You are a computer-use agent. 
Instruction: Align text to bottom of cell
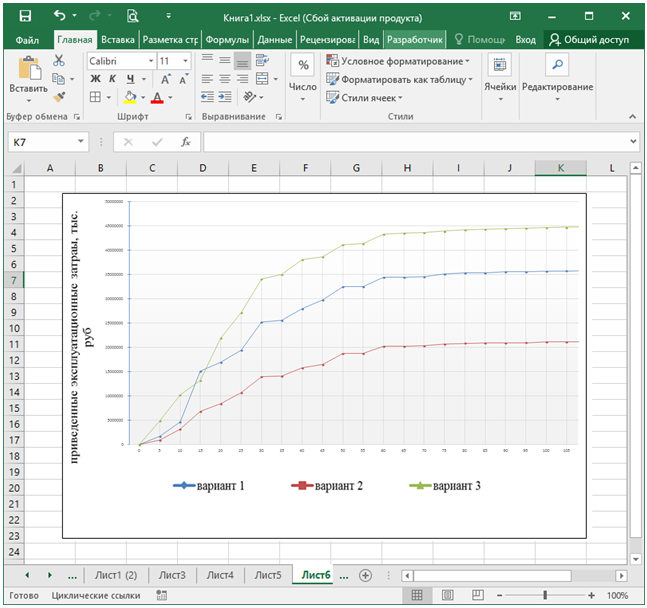(x=242, y=61)
